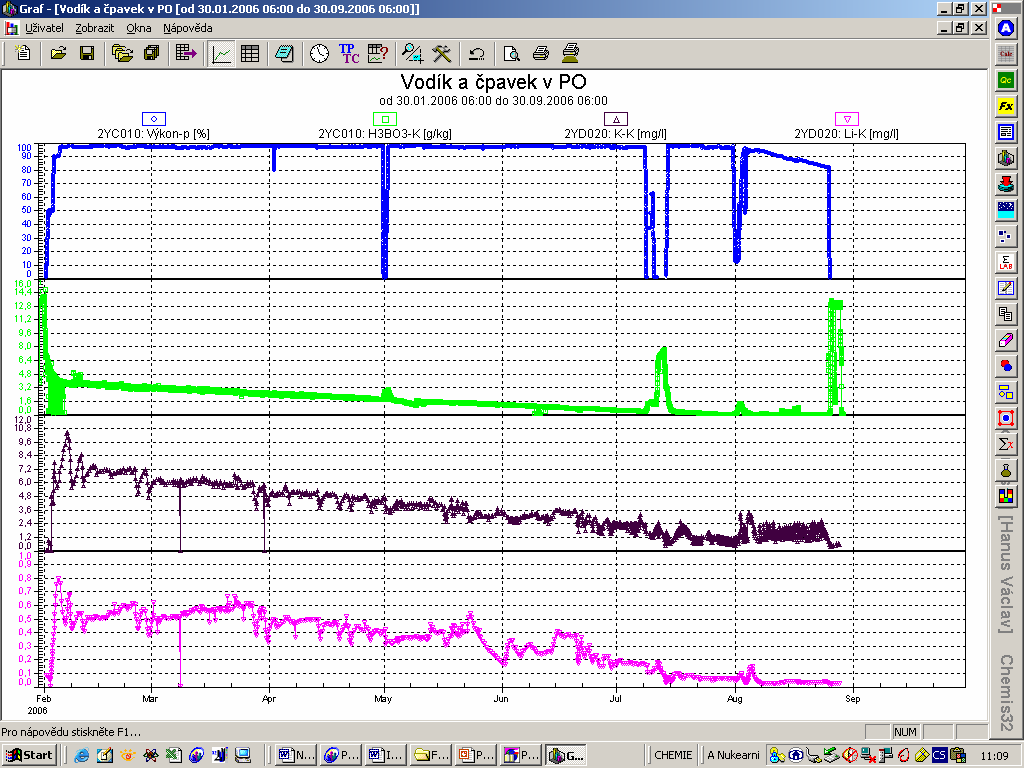Open the Zobrazit menu

point(95,28)
